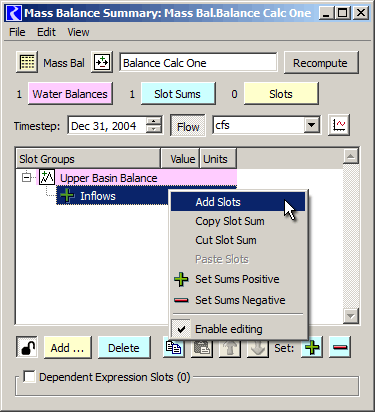Open the Edit menu
The image size is (375, 412).
click(x=46, y=32)
